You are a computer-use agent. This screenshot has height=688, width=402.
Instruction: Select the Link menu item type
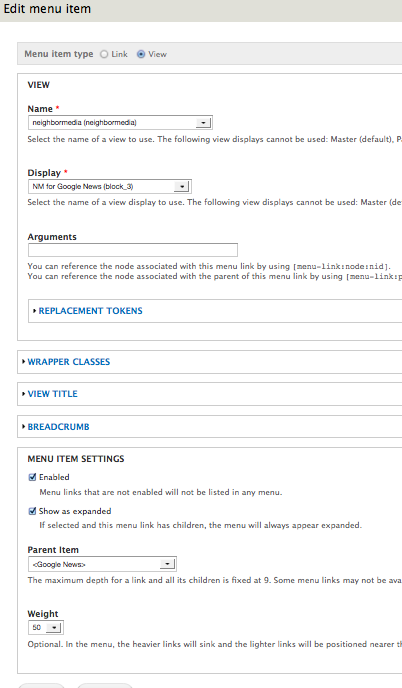point(104,54)
